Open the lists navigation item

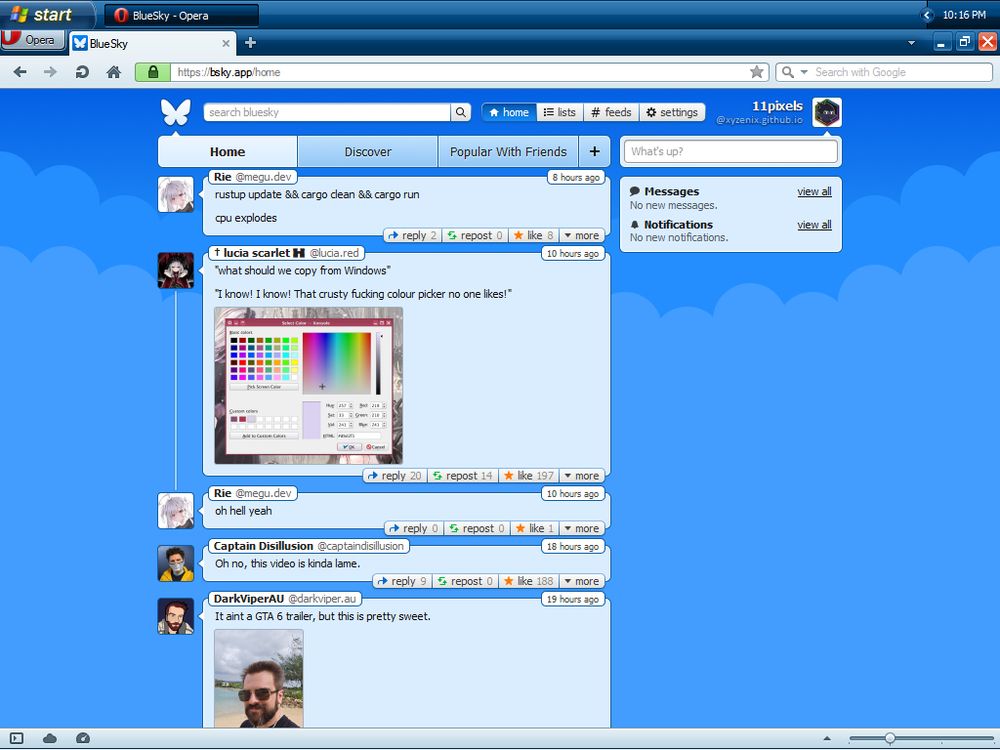pos(560,112)
